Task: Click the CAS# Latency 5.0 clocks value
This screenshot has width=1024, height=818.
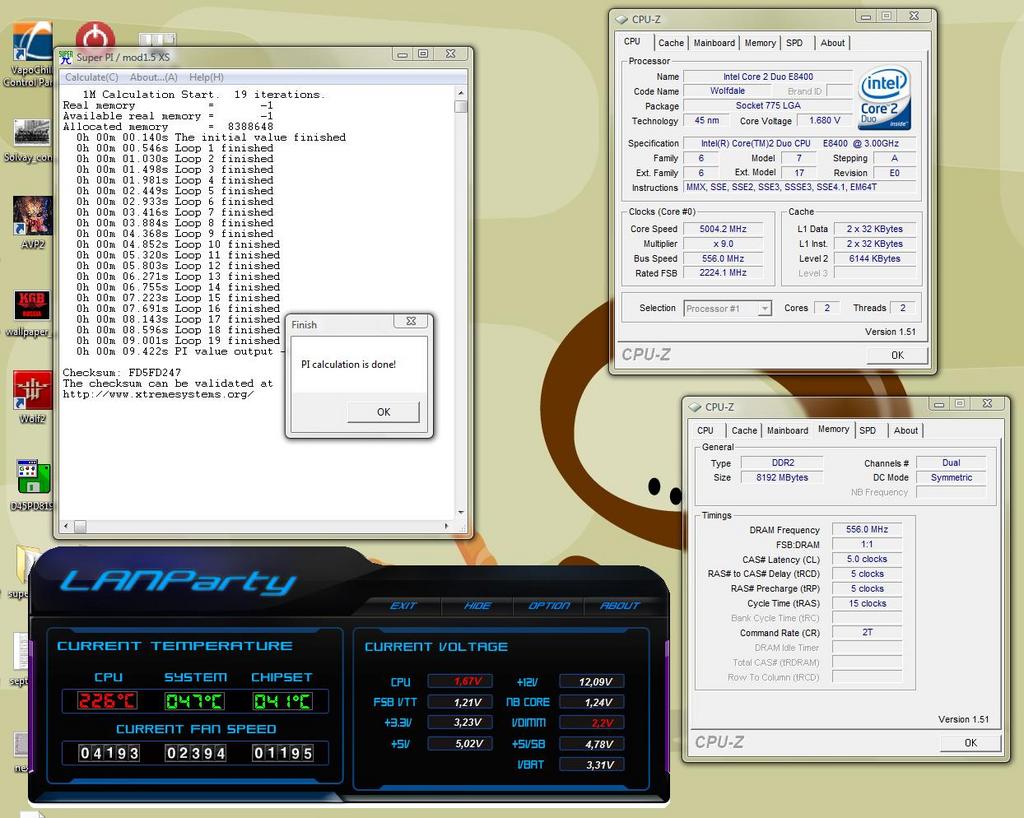Action: pyautogui.click(x=867, y=559)
